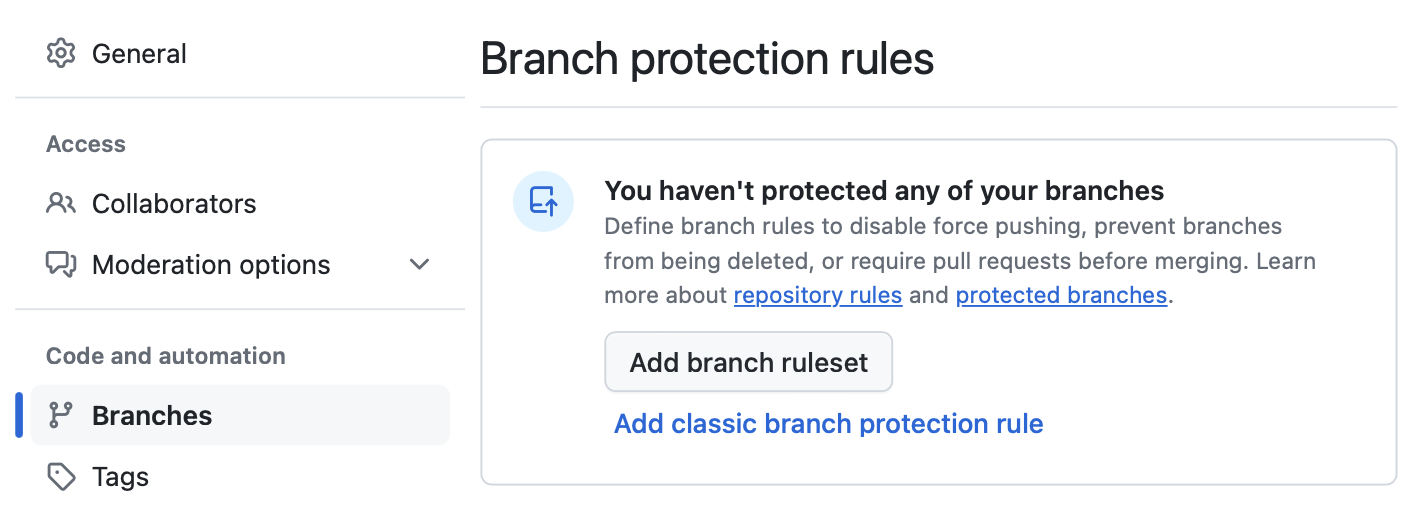Image resolution: width=1418 pixels, height=518 pixels.
Task: Click the Branch protection rules heading
Action: click(x=707, y=59)
